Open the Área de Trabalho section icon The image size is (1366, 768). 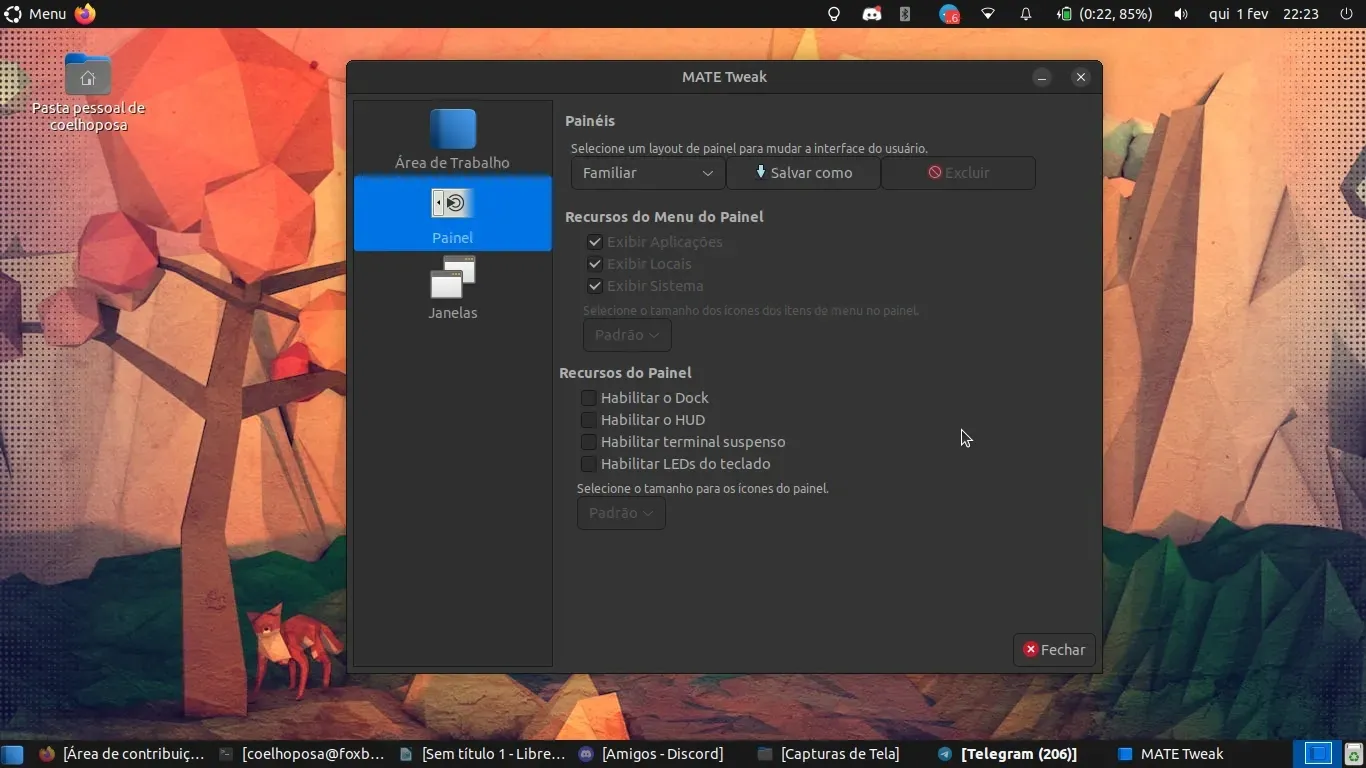tap(452, 130)
